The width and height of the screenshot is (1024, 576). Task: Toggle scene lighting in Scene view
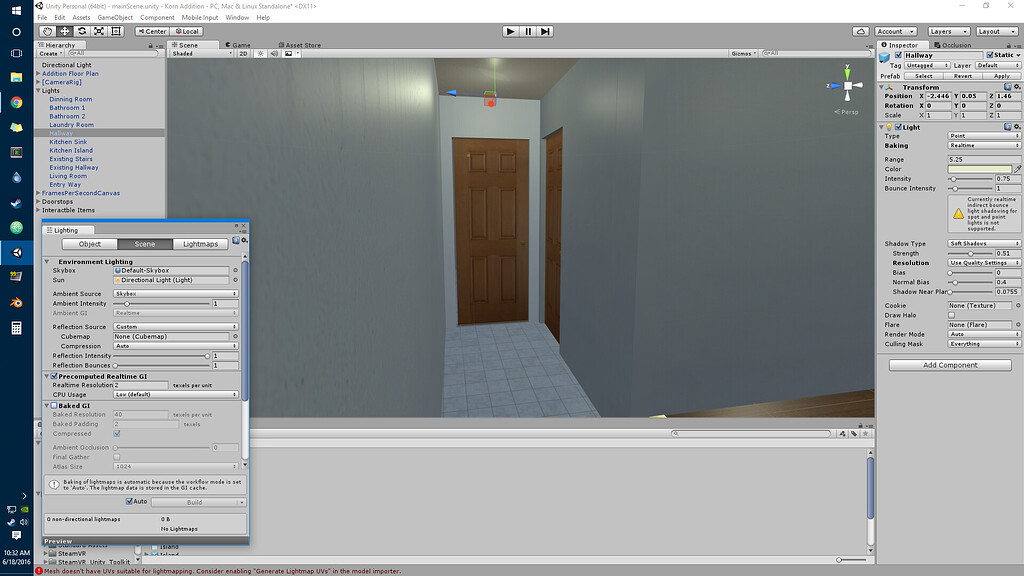[261, 53]
